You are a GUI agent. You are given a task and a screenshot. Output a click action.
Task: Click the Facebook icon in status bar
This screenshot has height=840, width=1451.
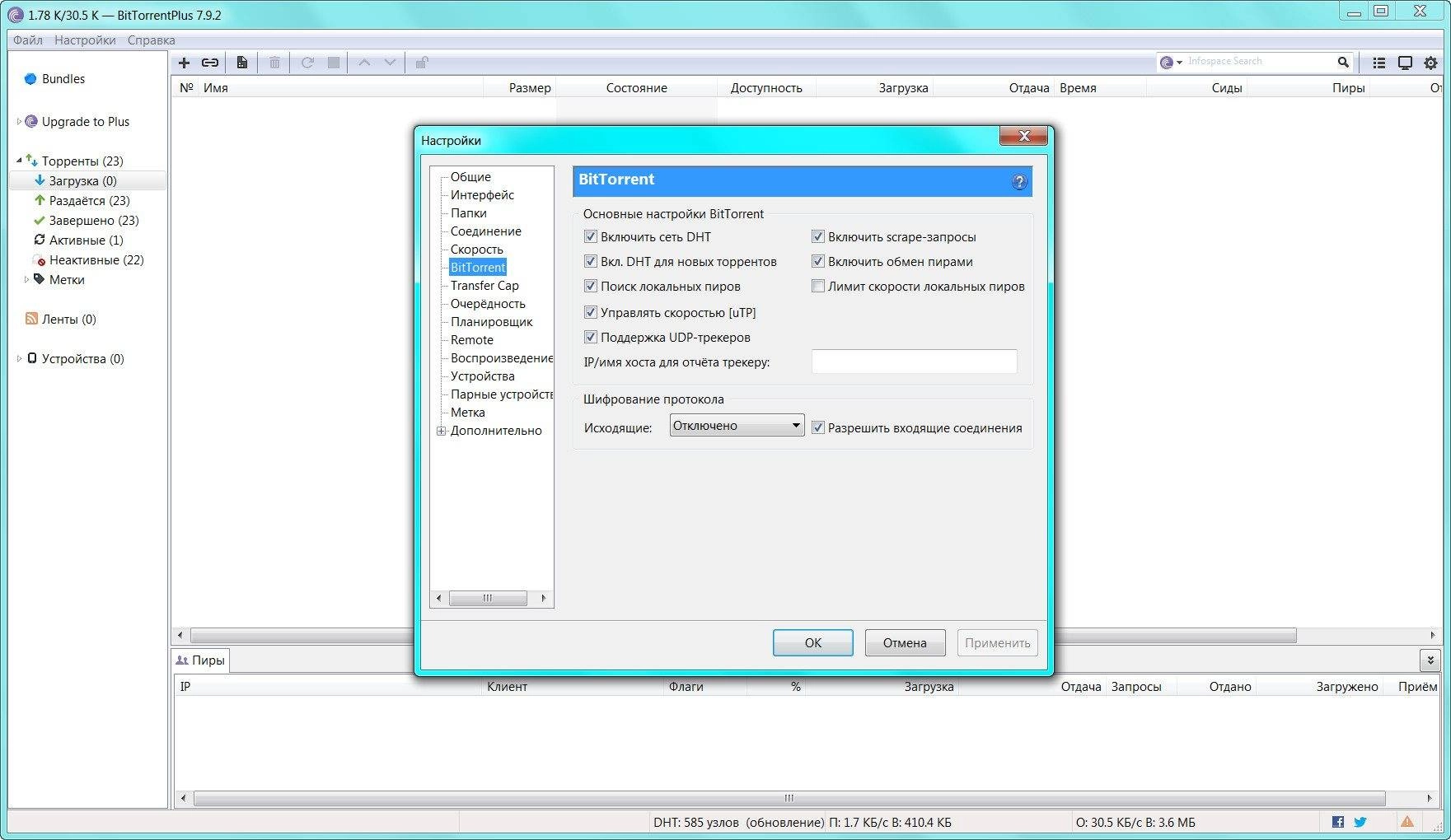point(1337,822)
